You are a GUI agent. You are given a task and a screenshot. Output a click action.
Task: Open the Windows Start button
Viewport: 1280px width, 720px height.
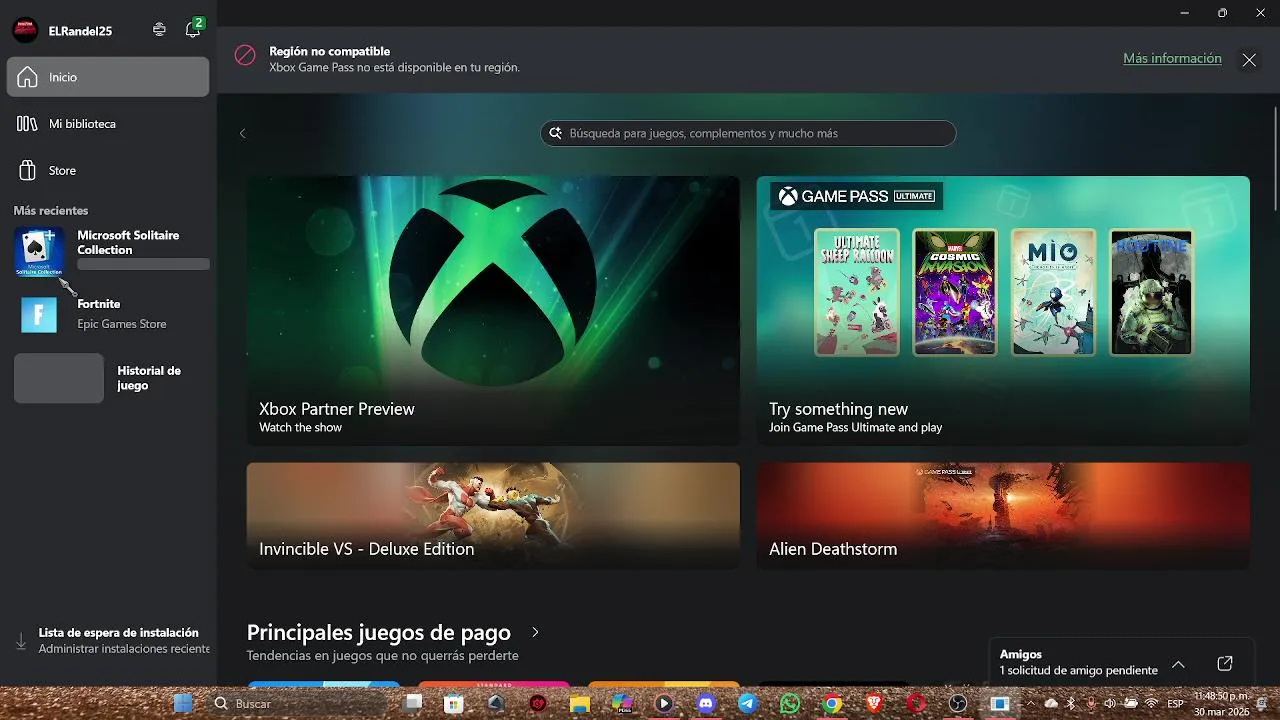pos(183,704)
